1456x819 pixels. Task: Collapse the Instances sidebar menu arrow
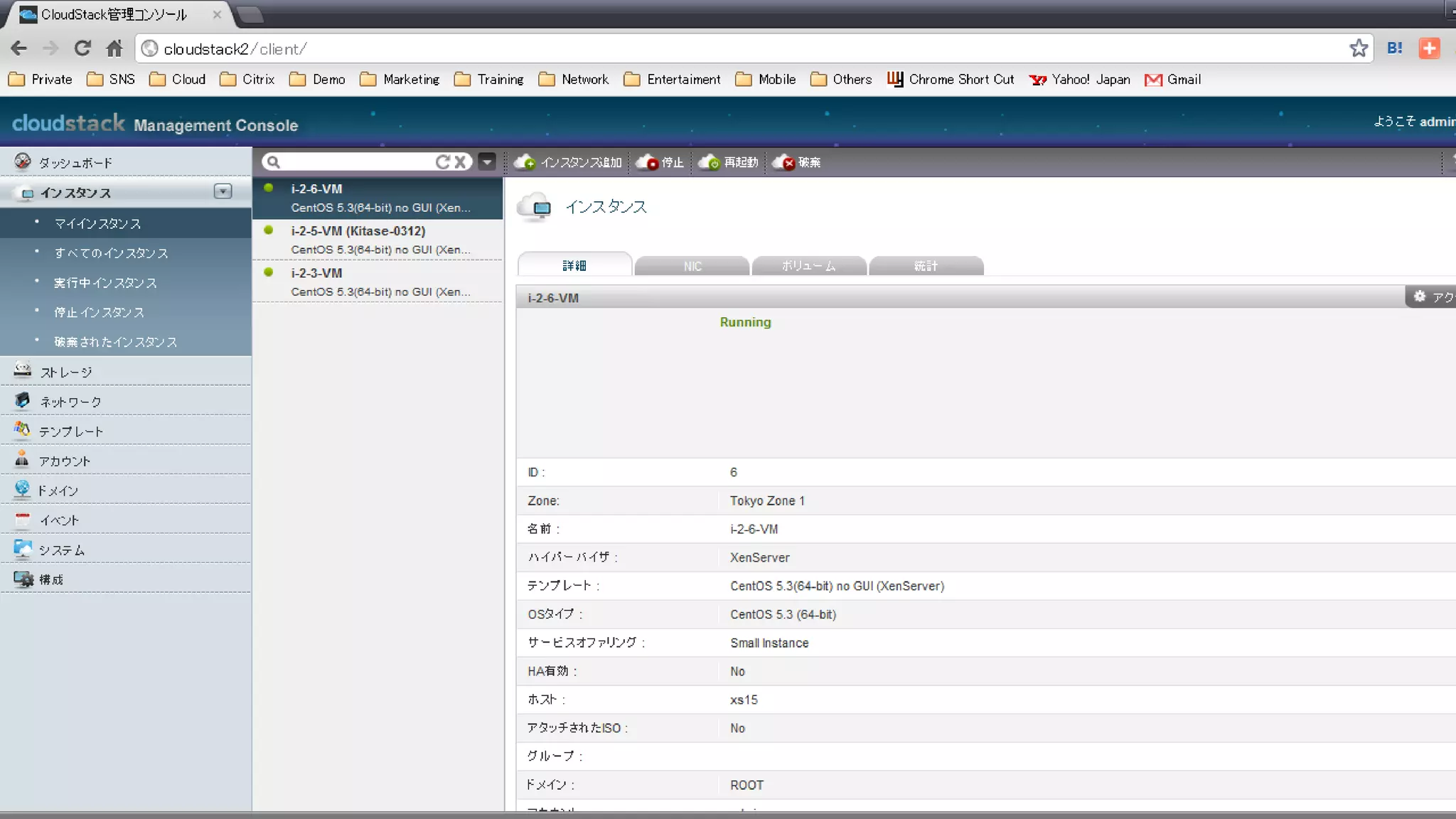pos(223,191)
